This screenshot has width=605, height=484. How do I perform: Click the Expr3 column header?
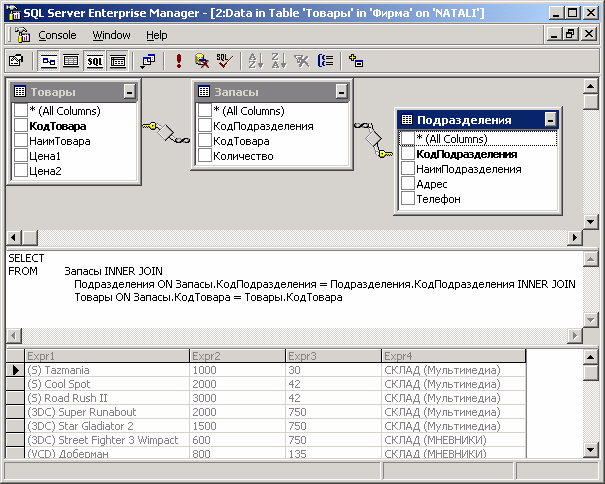tap(333, 356)
